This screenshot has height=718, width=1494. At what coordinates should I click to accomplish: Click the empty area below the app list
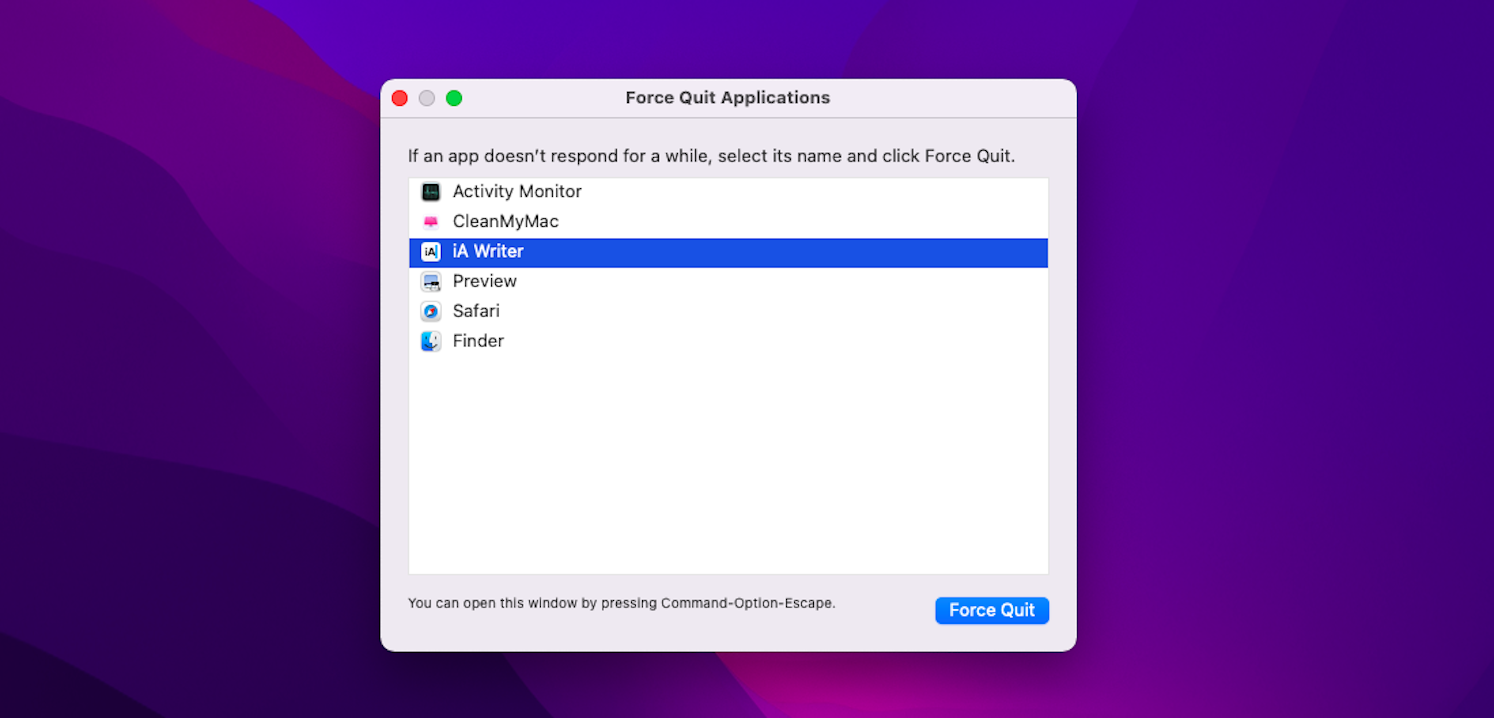point(728,460)
